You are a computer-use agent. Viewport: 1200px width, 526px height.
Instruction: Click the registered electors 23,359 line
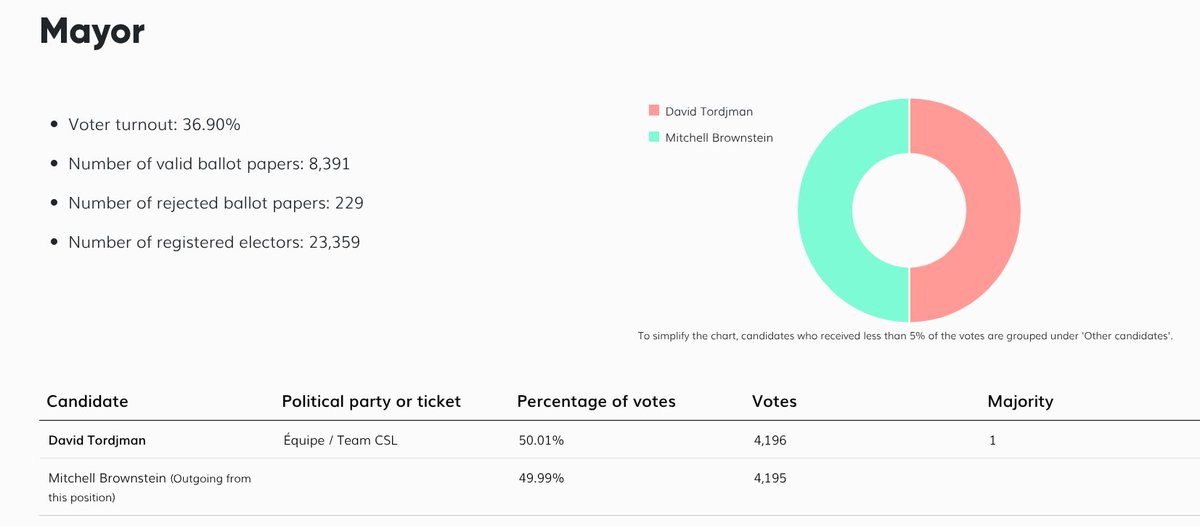(x=214, y=242)
